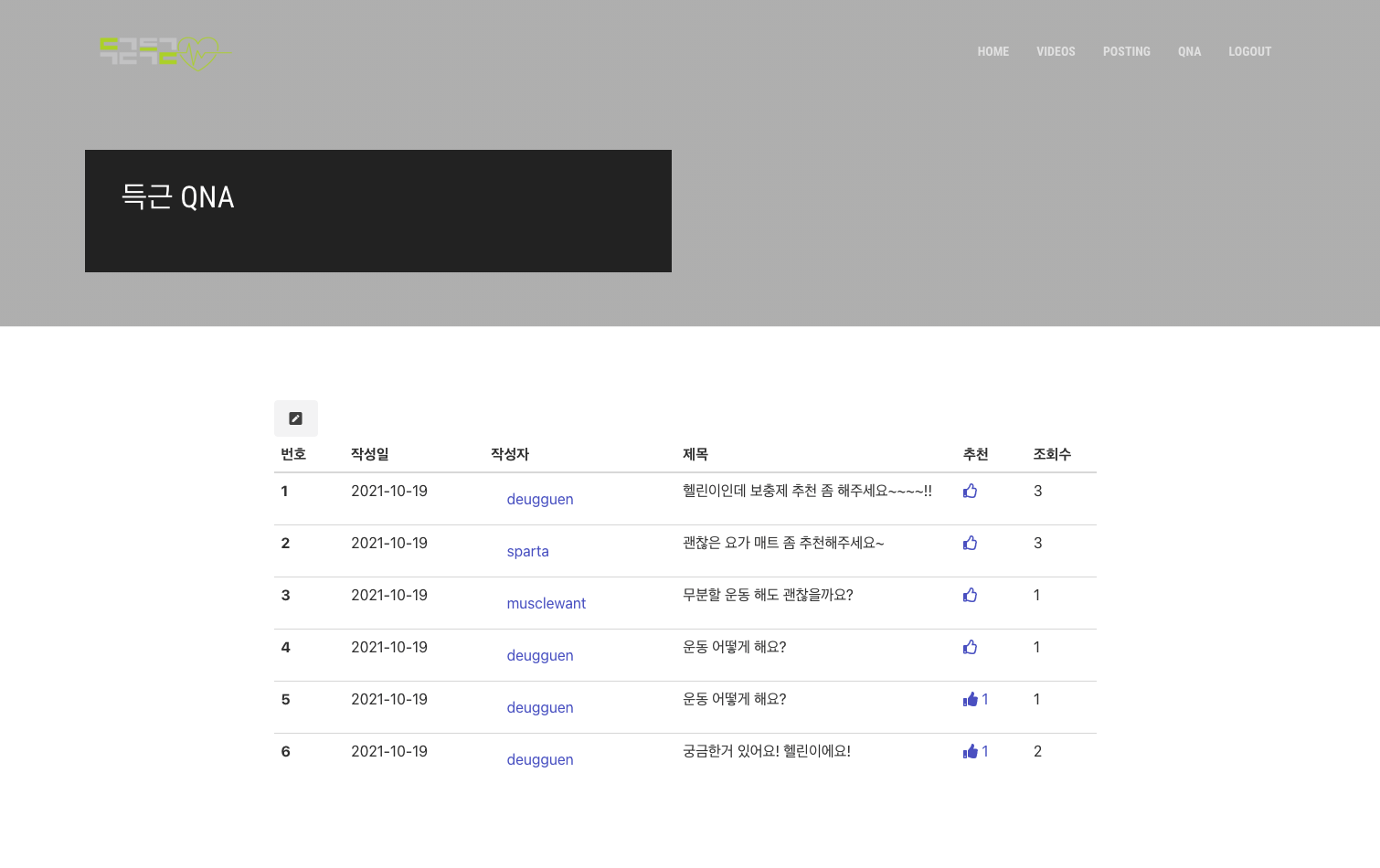The height and width of the screenshot is (868, 1380).
Task: Open post '궁금한거 있어요! 헬린이에요!'
Action: (767, 751)
